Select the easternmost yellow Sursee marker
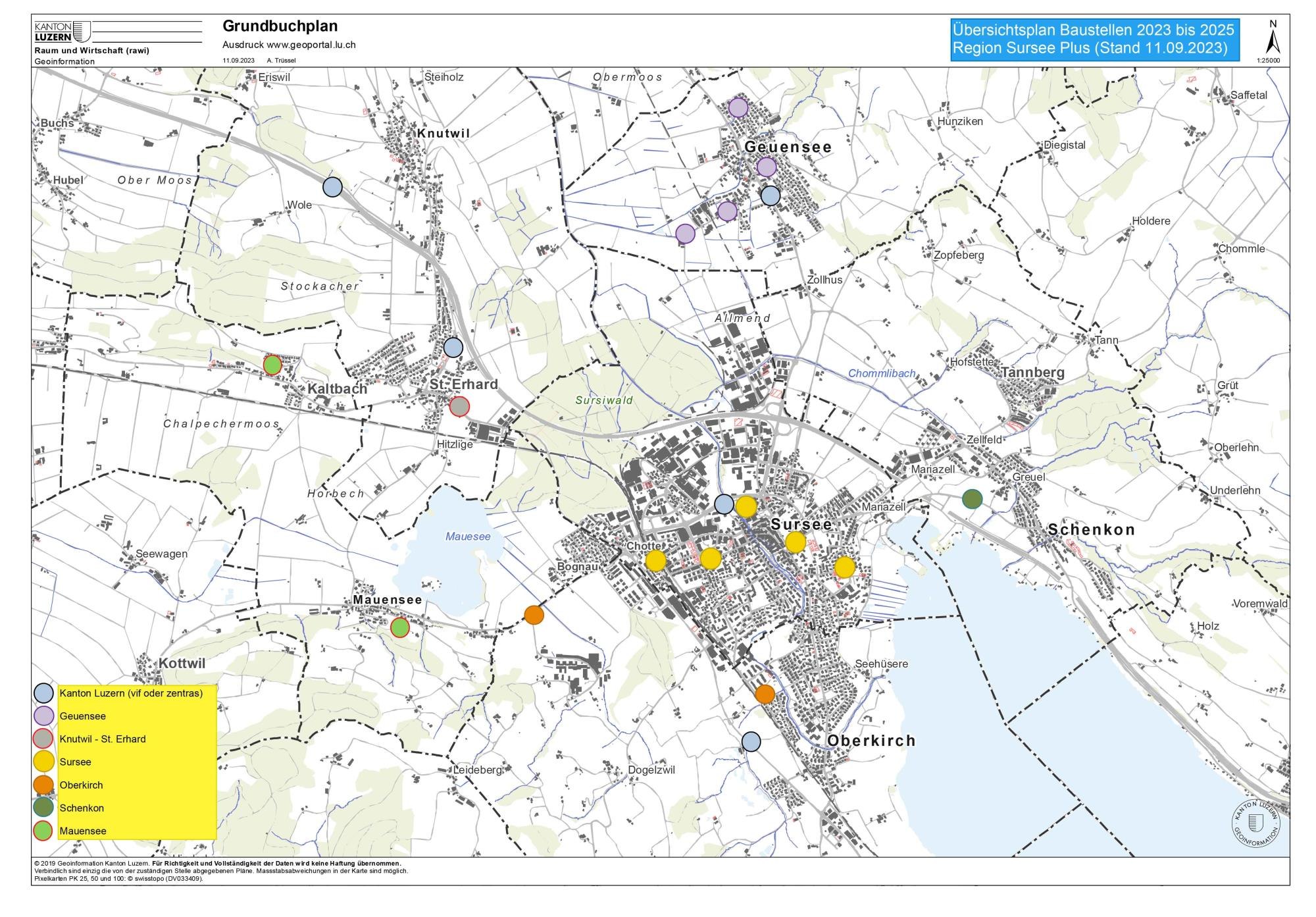 [x=844, y=567]
